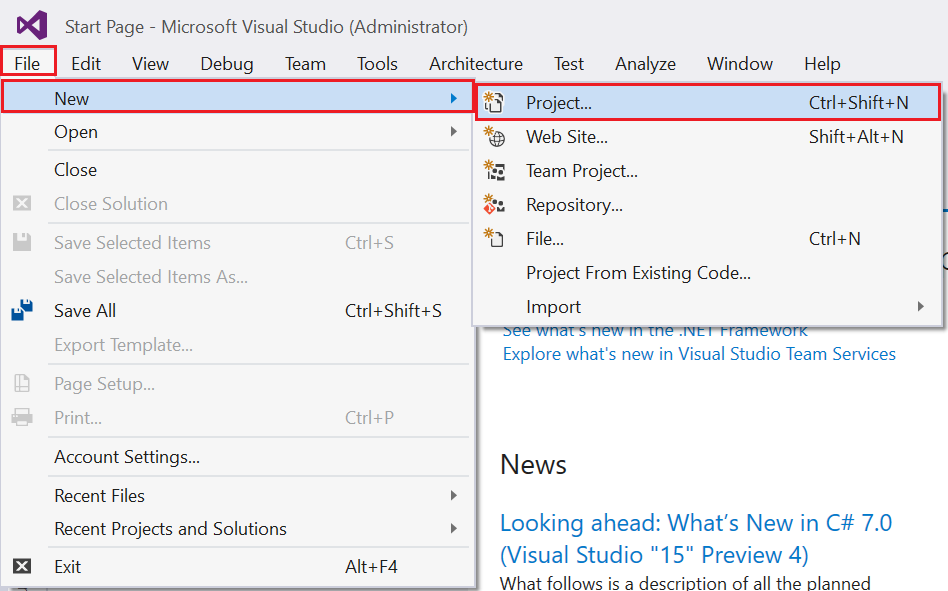Expand the Import submenu arrow

[x=920, y=306]
